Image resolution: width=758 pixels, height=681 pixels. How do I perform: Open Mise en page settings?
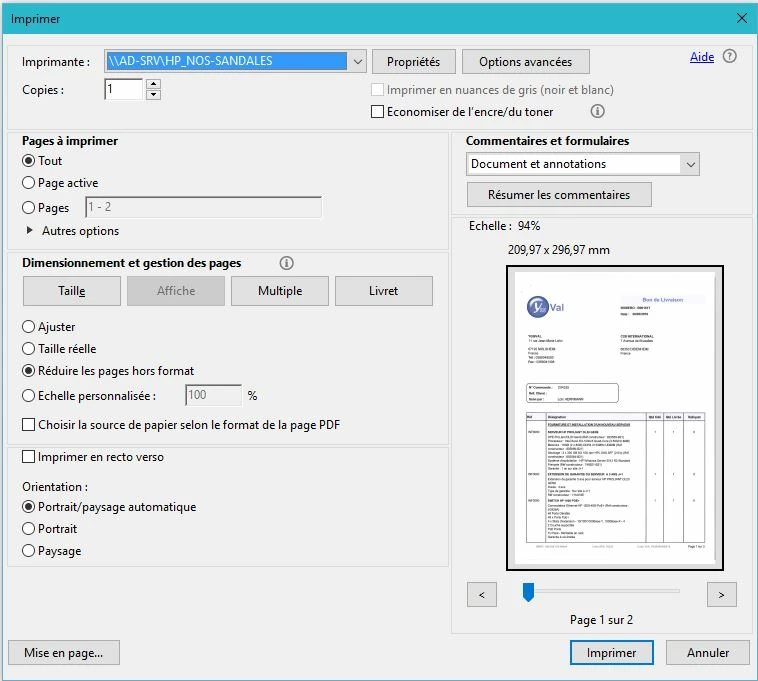click(x=64, y=653)
